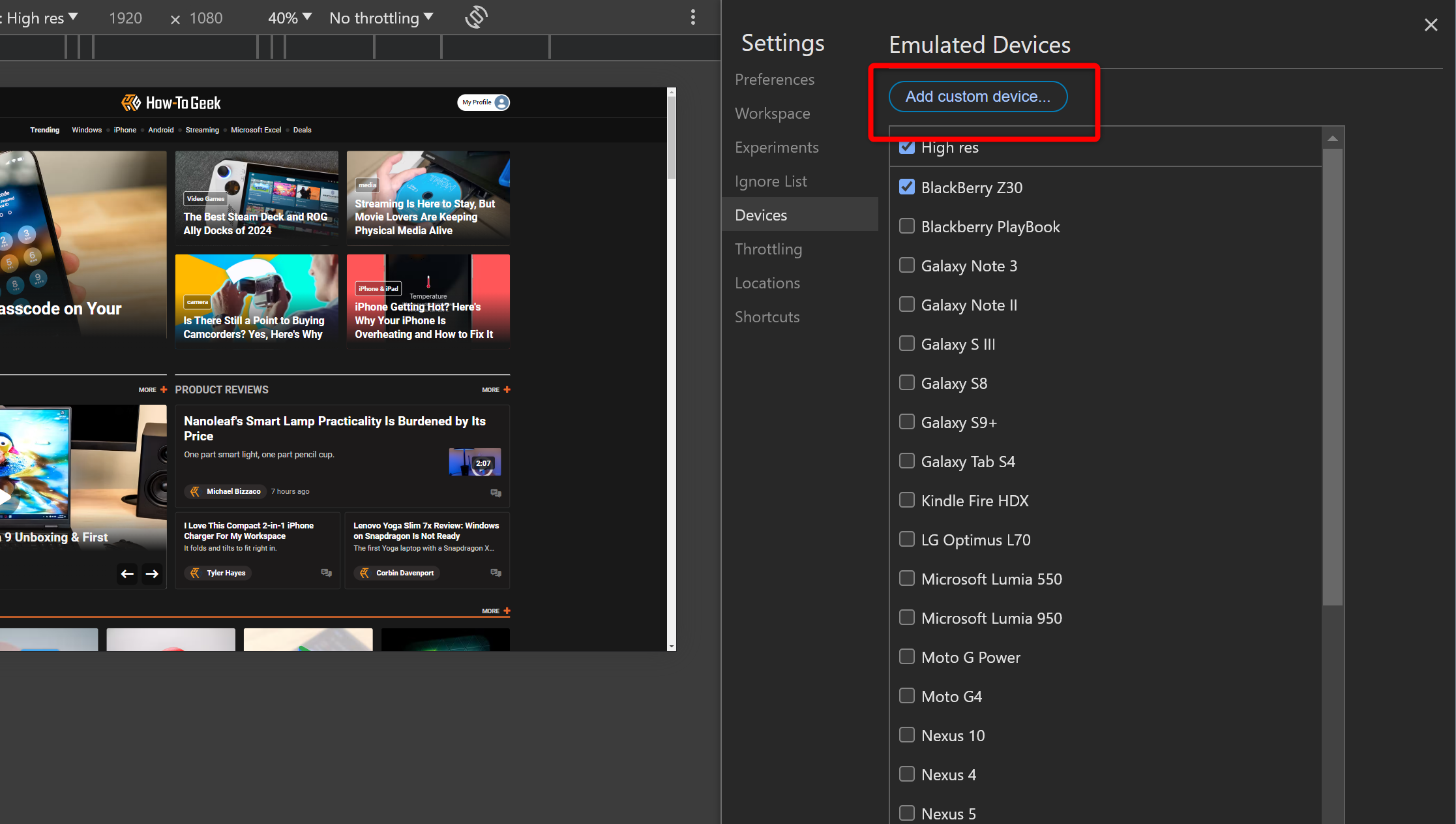Uncheck the BlackBerry Z30 device checkbox
Viewport: 1456px width, 824px height.
click(x=906, y=187)
